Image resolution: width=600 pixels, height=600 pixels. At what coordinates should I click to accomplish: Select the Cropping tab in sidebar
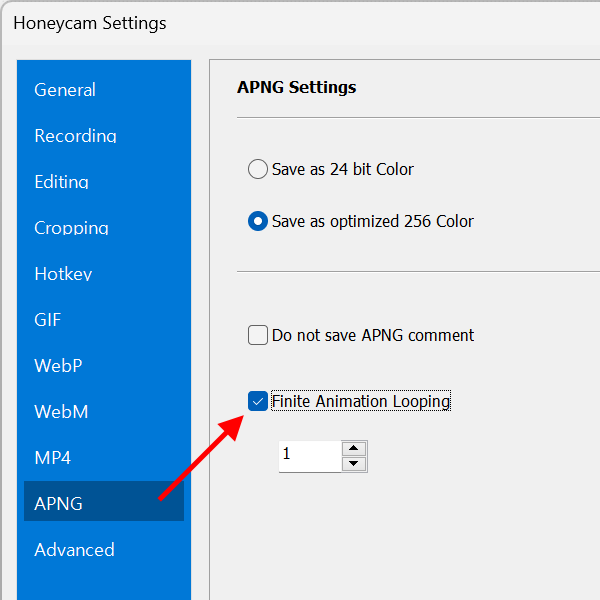[71, 228]
